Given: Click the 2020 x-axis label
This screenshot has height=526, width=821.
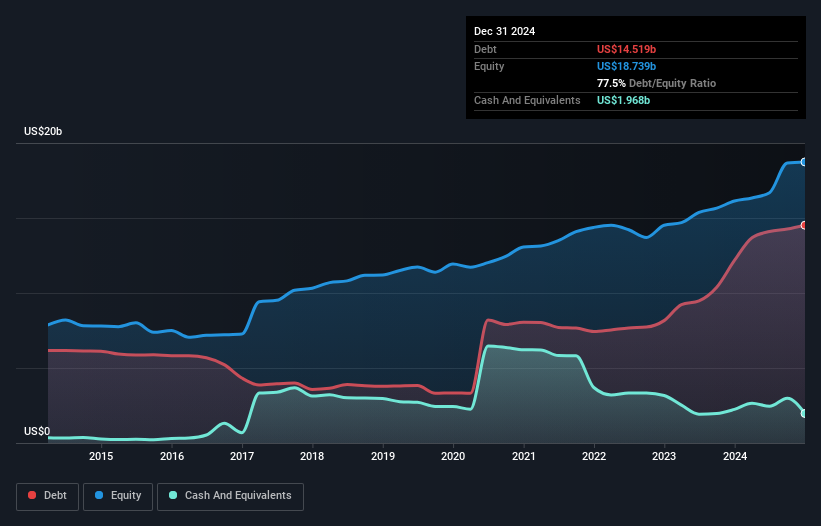Looking at the screenshot, I should tap(453, 456).
